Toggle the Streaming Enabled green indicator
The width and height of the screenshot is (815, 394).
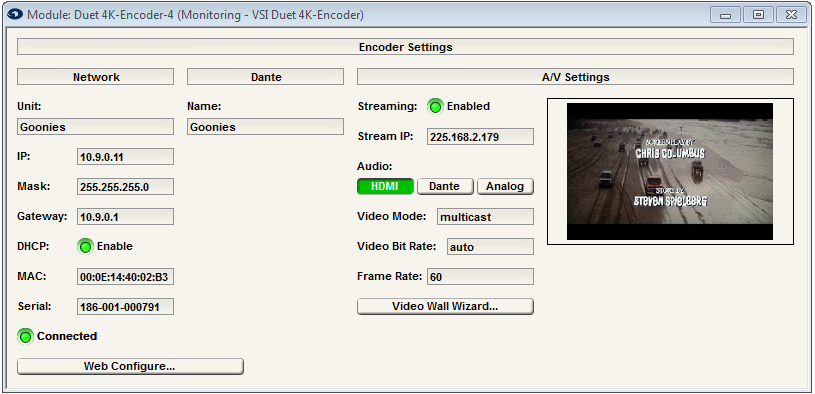tap(435, 107)
